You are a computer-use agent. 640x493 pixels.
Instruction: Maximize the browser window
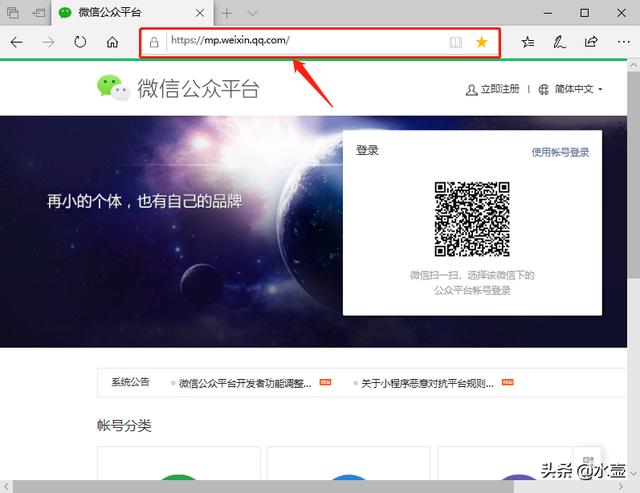[x=584, y=13]
